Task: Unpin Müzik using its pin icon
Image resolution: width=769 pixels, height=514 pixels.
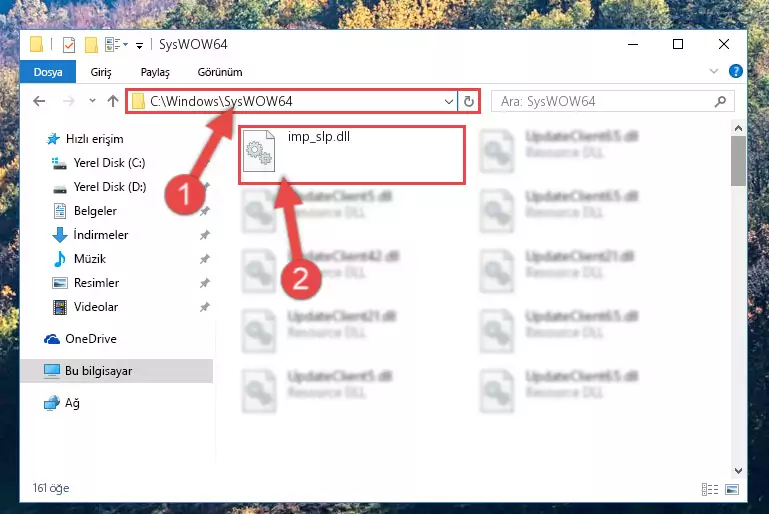Action: tap(205, 259)
